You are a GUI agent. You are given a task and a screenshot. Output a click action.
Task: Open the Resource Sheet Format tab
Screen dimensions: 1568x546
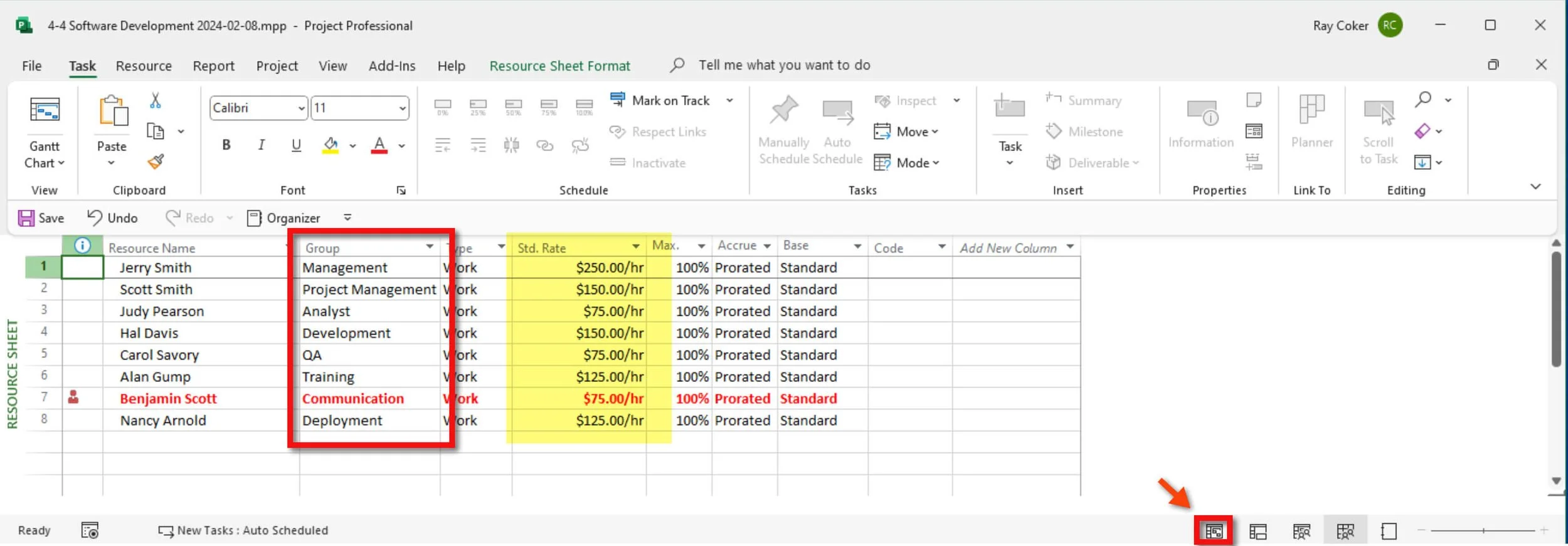(x=559, y=66)
